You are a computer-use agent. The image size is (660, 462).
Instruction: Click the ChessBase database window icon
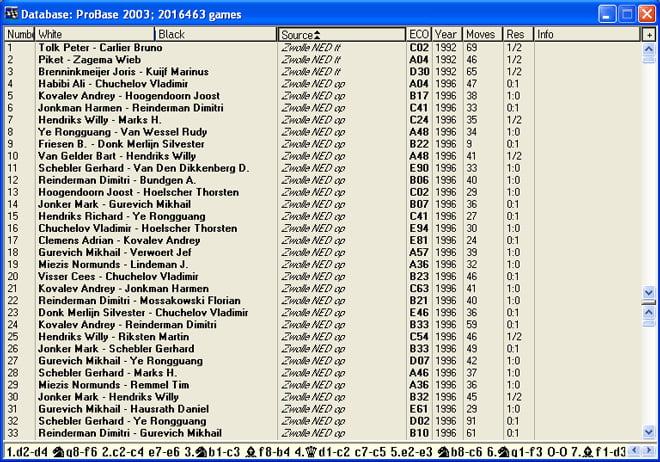point(12,13)
